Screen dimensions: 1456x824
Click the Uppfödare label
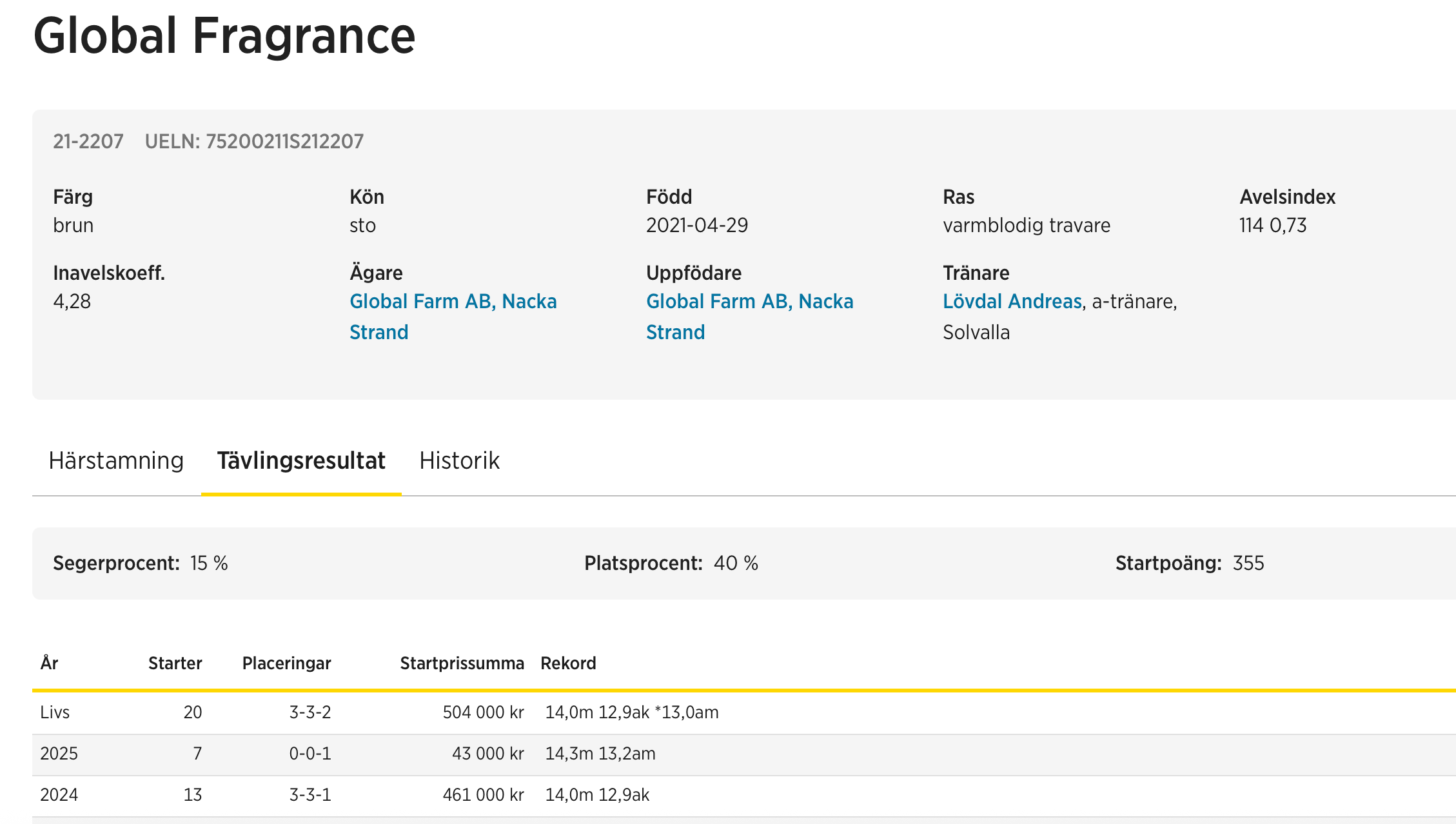[x=694, y=273]
